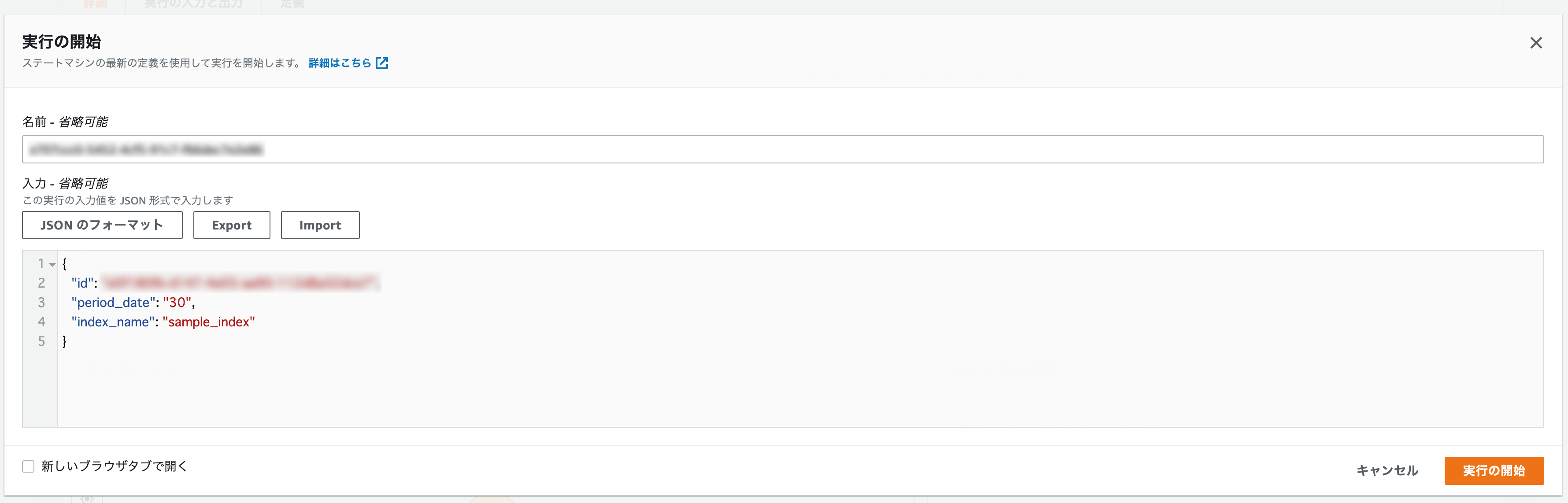Viewport: 1568px width, 503px height.
Task: Click キャンセル to dismiss the dialog
Action: pos(1387,471)
